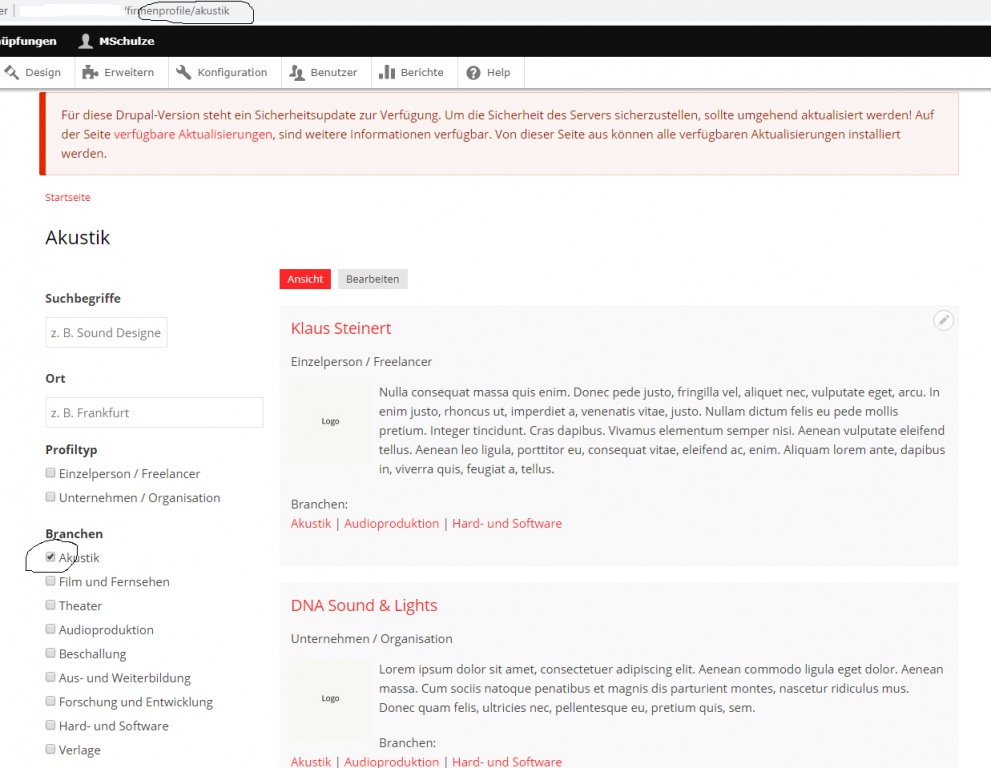Select the Audioproduktion filter checkbox
The image size is (991, 768).
coord(51,629)
